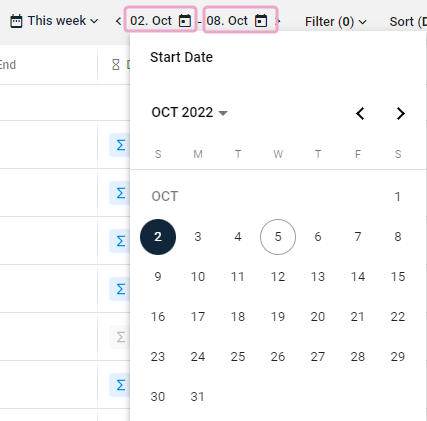This screenshot has width=427, height=421.
Task: Open the start date calendar icon
Action: click(185, 21)
